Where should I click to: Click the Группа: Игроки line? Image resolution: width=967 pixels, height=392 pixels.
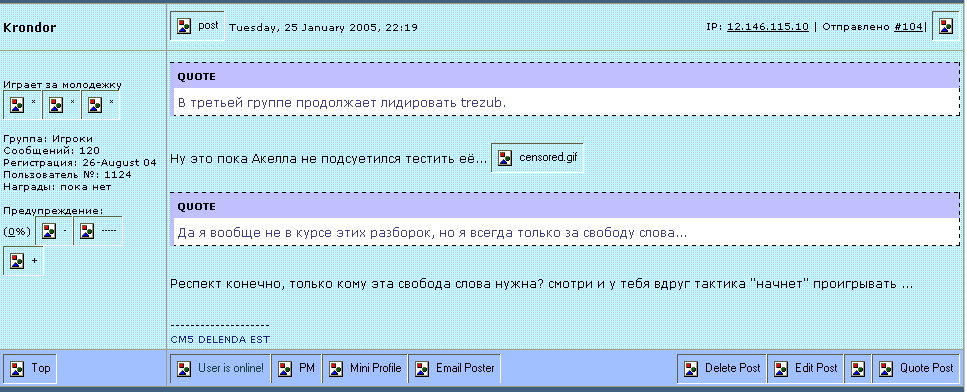click(48, 139)
